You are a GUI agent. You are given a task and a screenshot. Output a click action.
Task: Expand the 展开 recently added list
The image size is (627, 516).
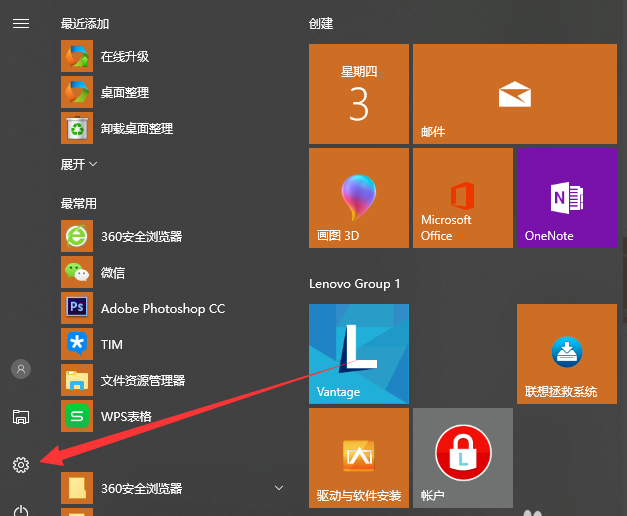point(79,164)
